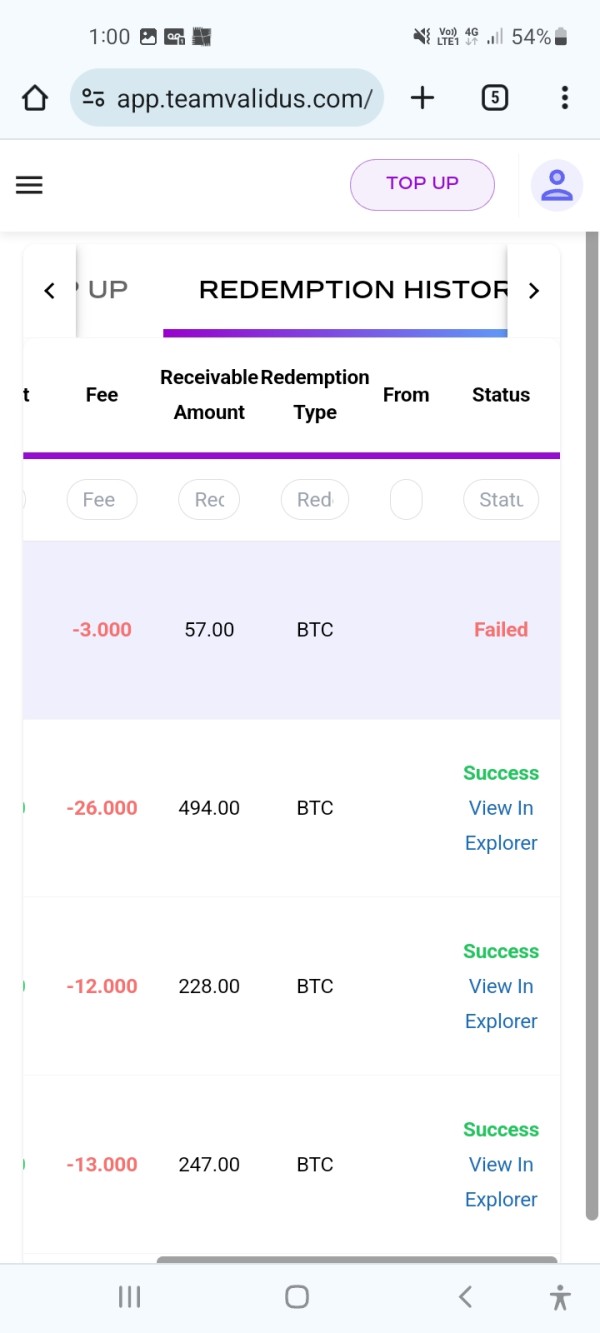Tap the site settings icon in address bar

point(94,98)
